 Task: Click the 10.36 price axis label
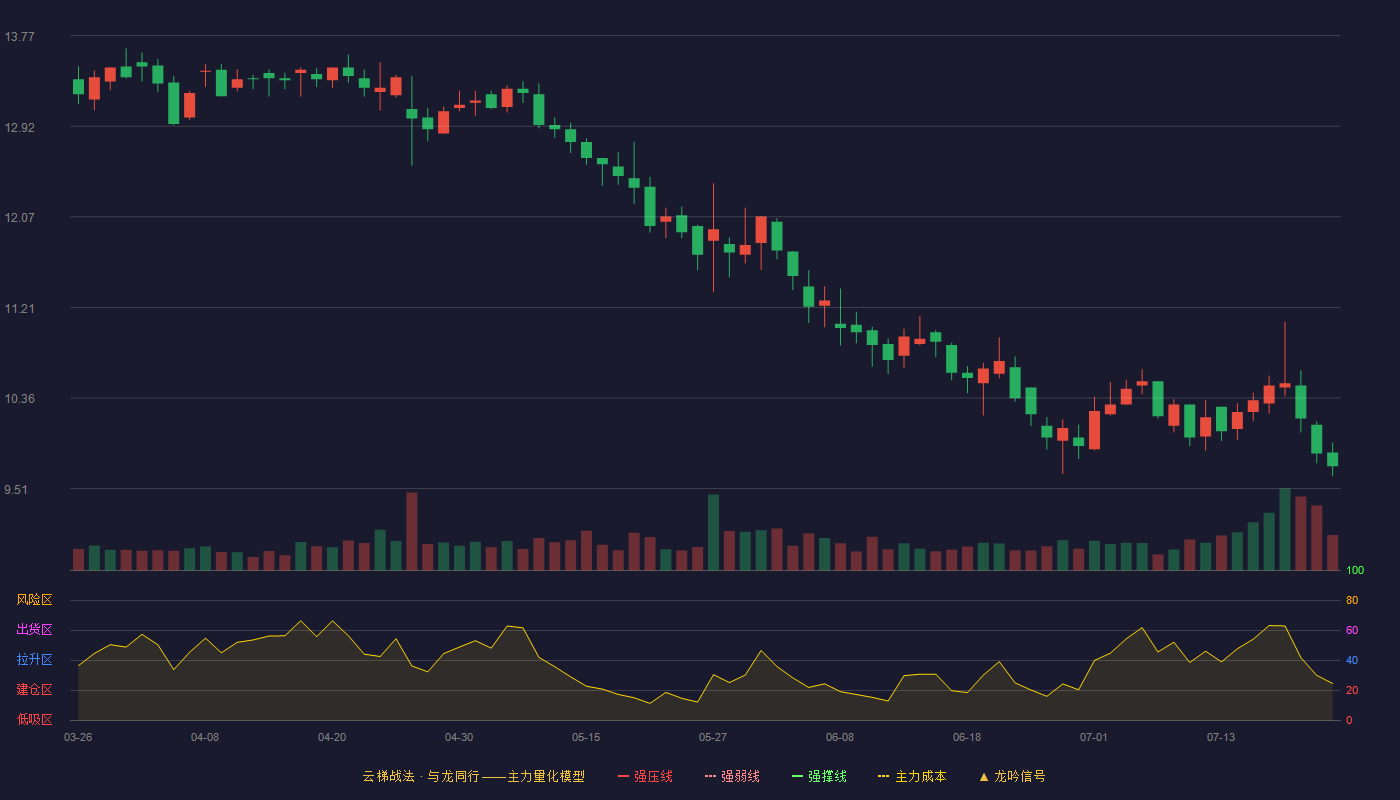pos(19,399)
